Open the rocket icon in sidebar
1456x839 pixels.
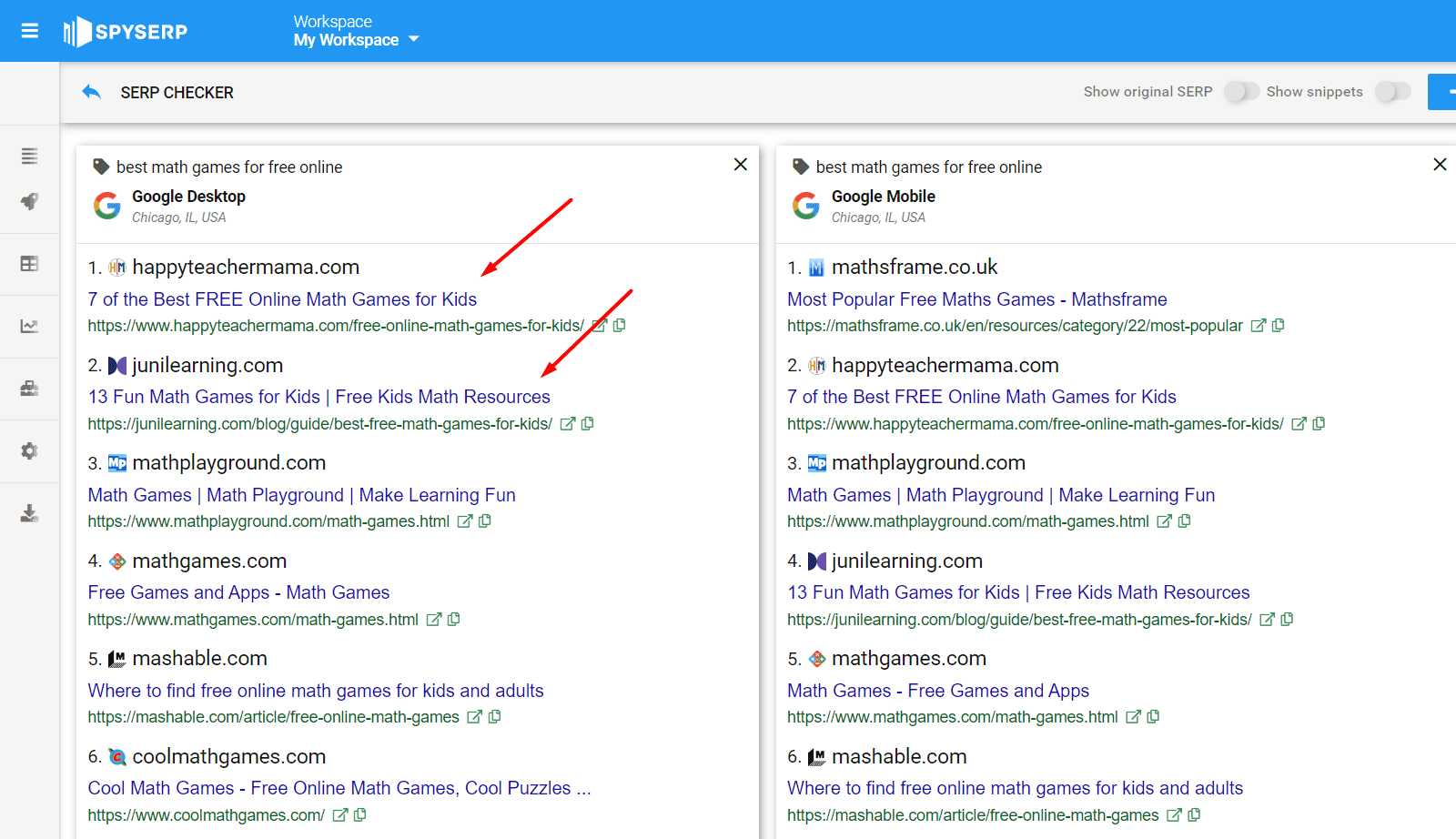pyautogui.click(x=30, y=201)
